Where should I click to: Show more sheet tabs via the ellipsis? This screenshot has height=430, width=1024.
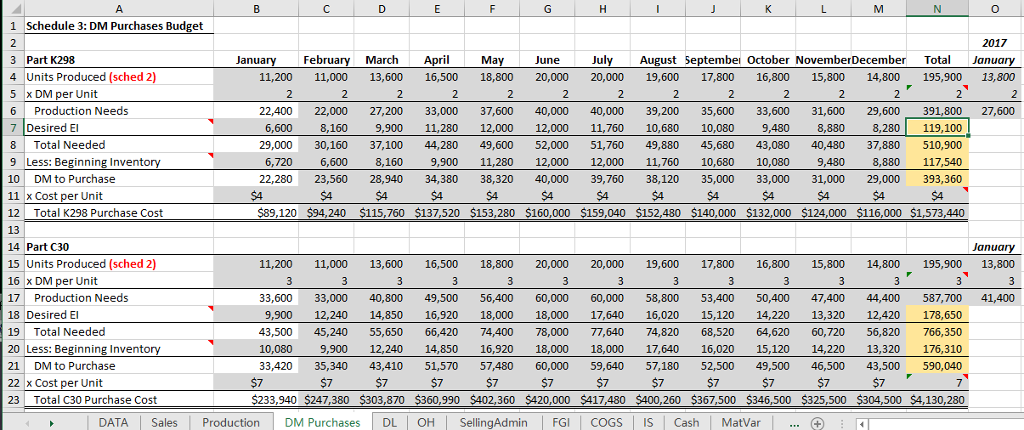tap(793, 423)
